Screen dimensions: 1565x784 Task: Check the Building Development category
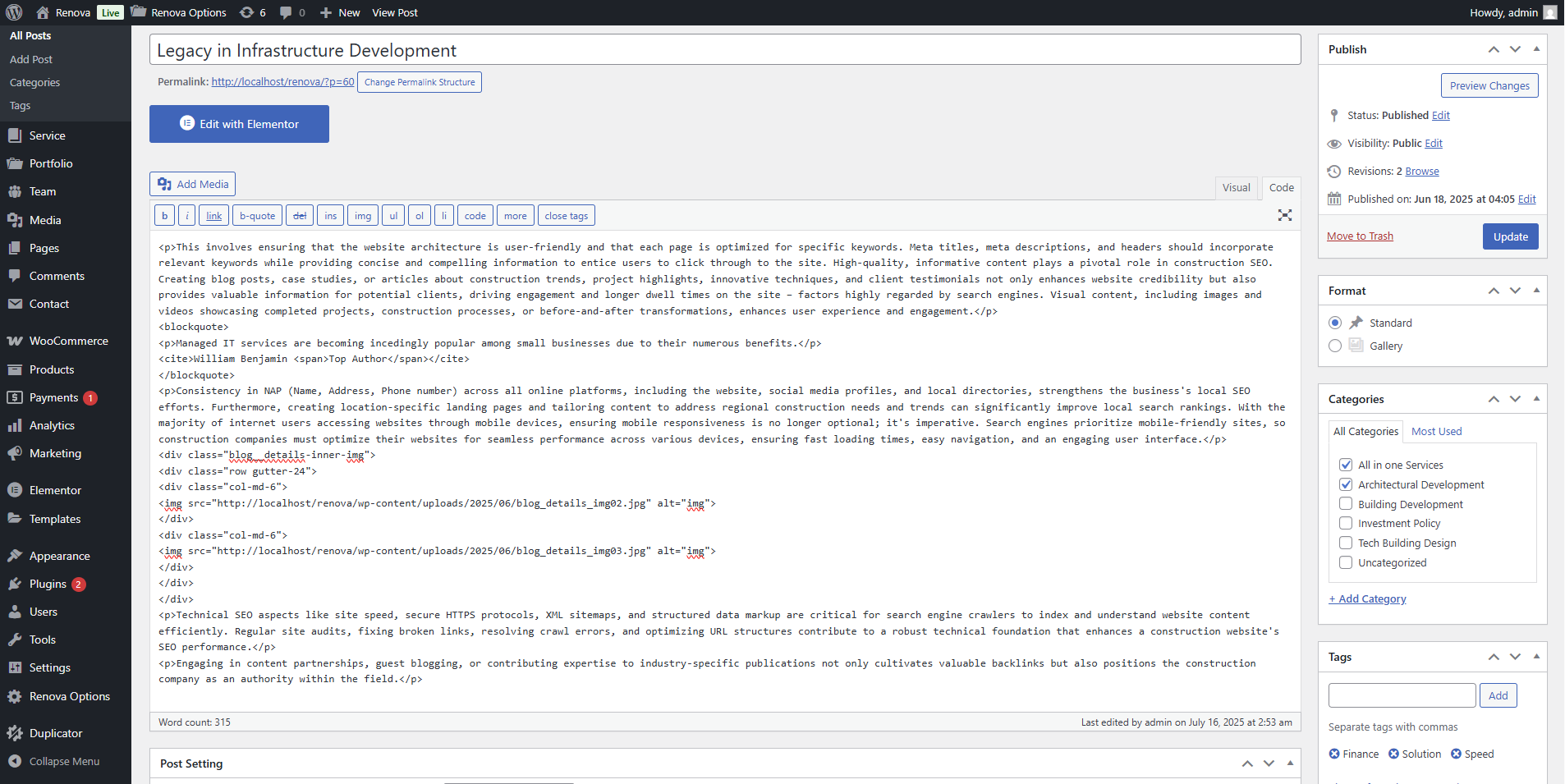[1346, 504]
